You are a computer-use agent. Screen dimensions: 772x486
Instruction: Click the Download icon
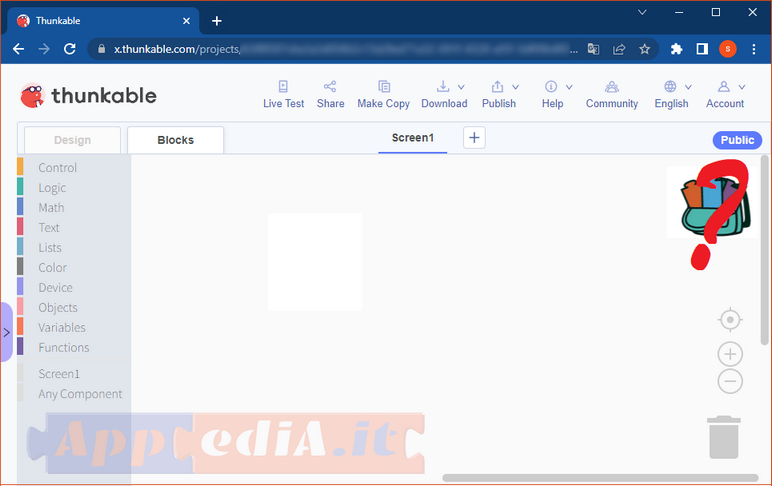click(443, 87)
